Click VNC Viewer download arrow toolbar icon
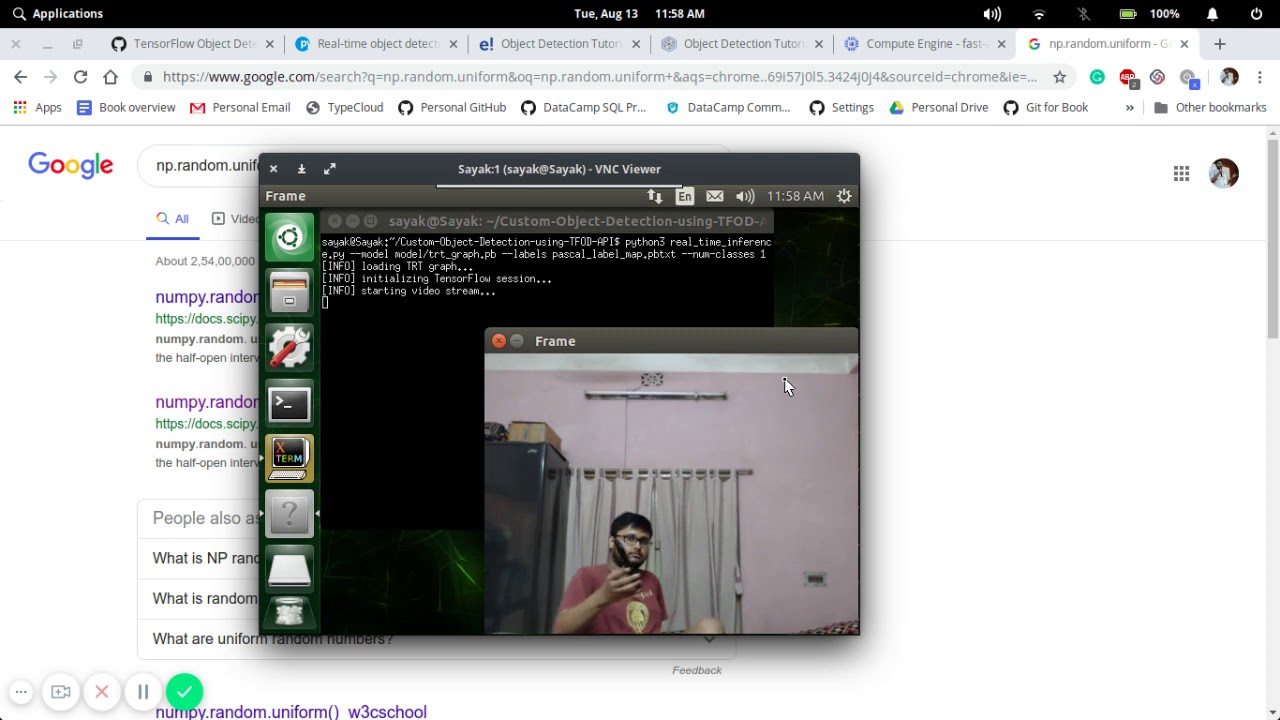 point(301,169)
